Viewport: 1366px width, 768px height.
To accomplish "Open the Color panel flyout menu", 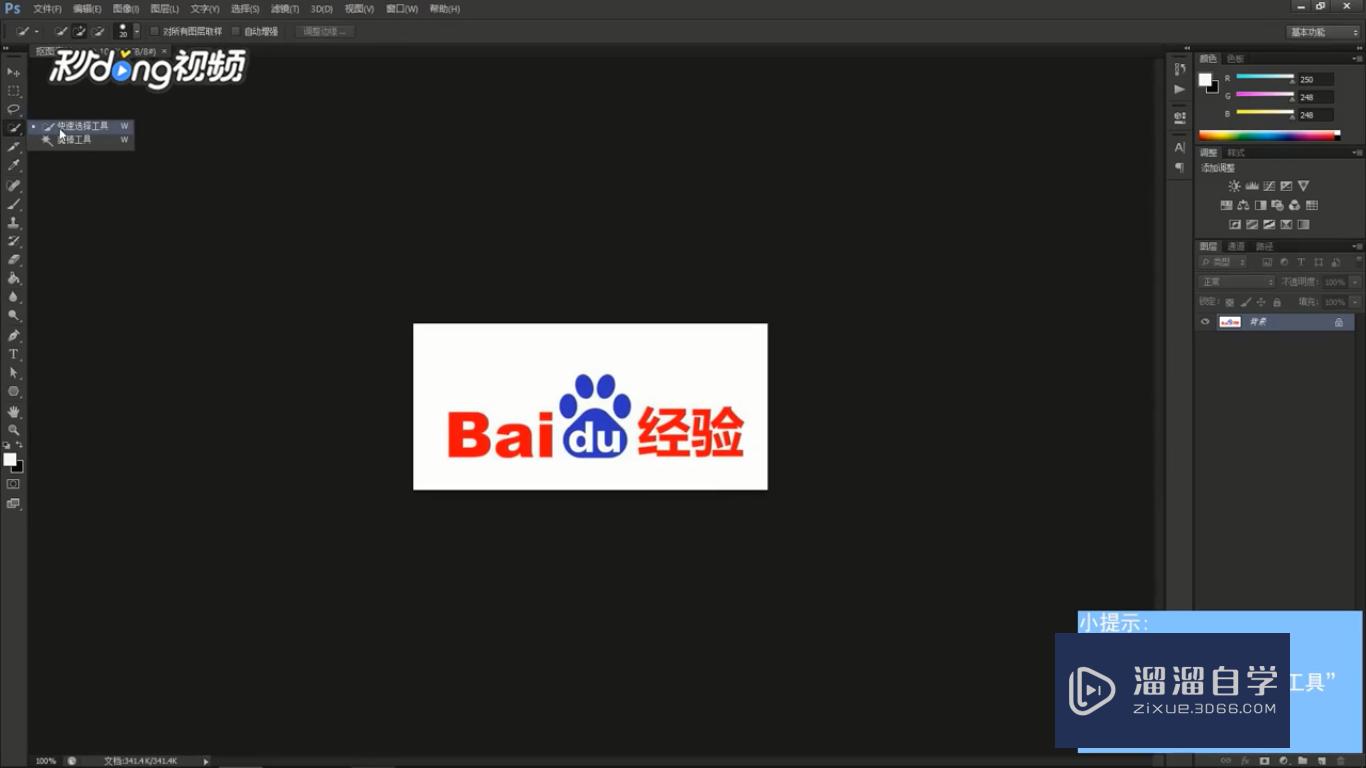I will pos(1357,59).
